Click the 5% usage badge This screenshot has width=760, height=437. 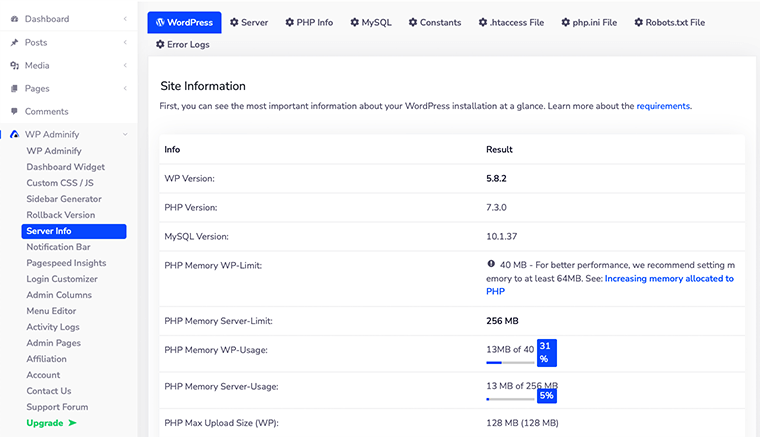[x=547, y=395]
